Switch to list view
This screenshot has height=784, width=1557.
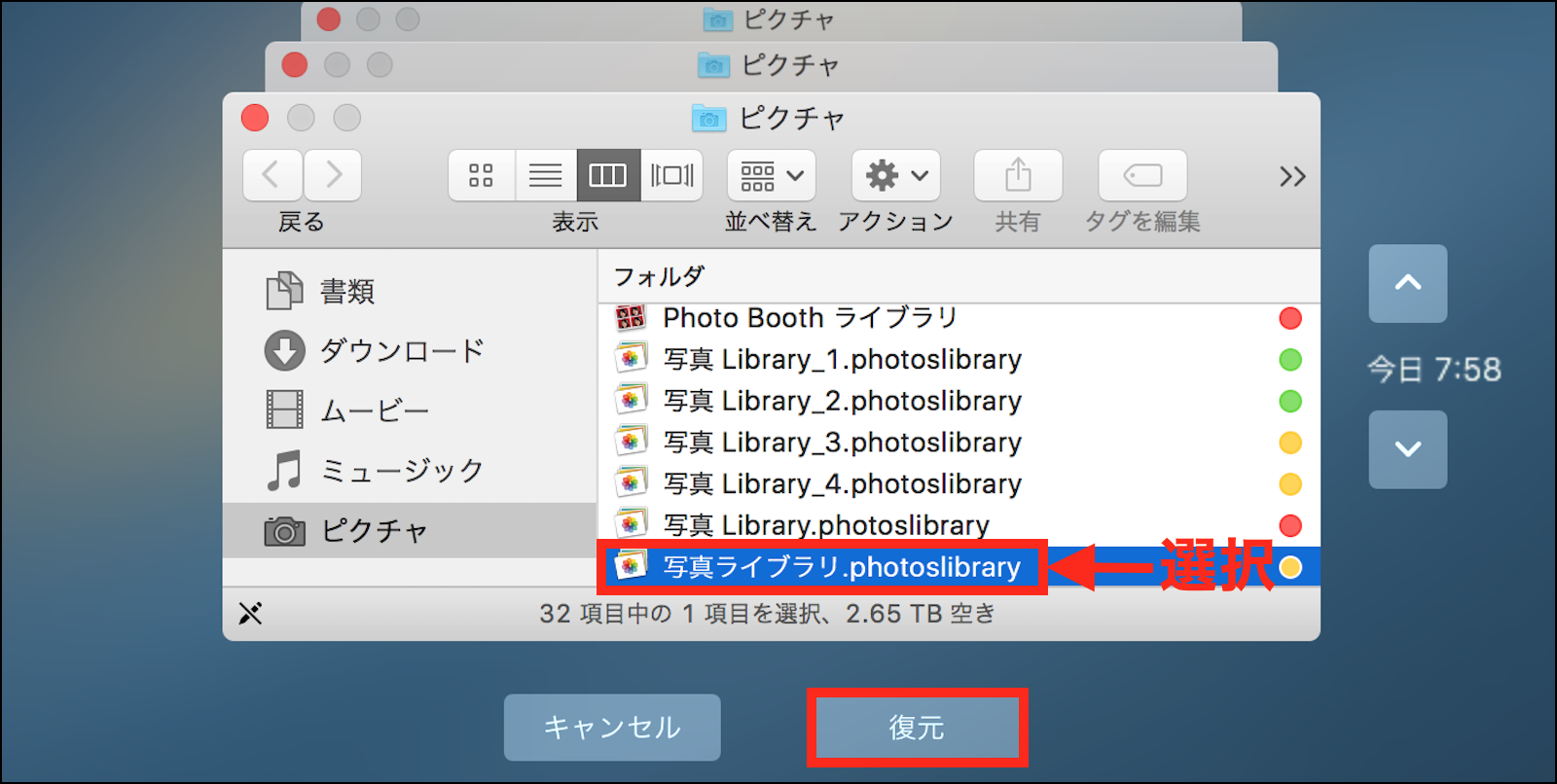point(545,175)
